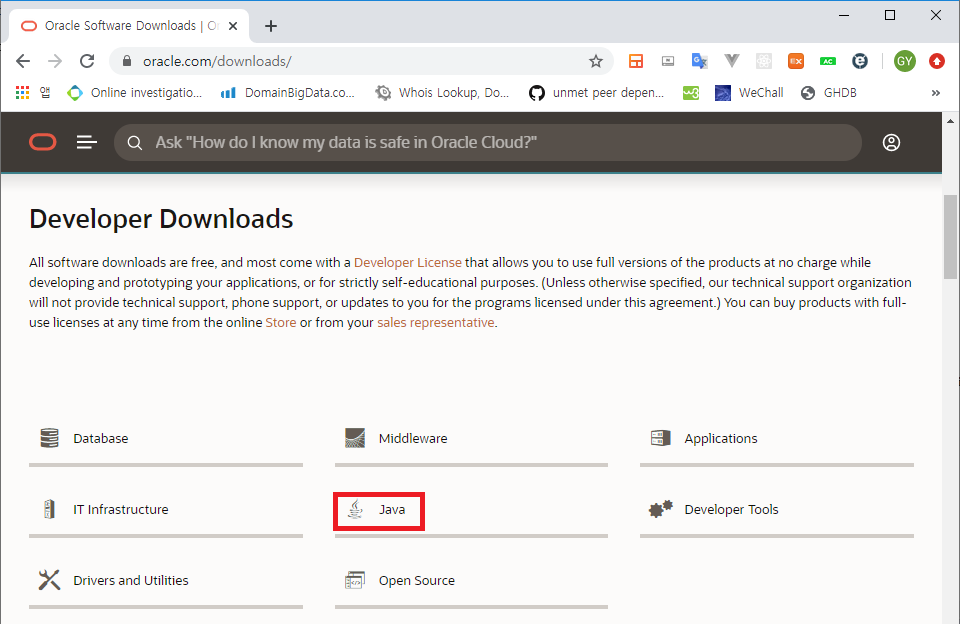Click the scrollbar up arrow

pos(950,121)
